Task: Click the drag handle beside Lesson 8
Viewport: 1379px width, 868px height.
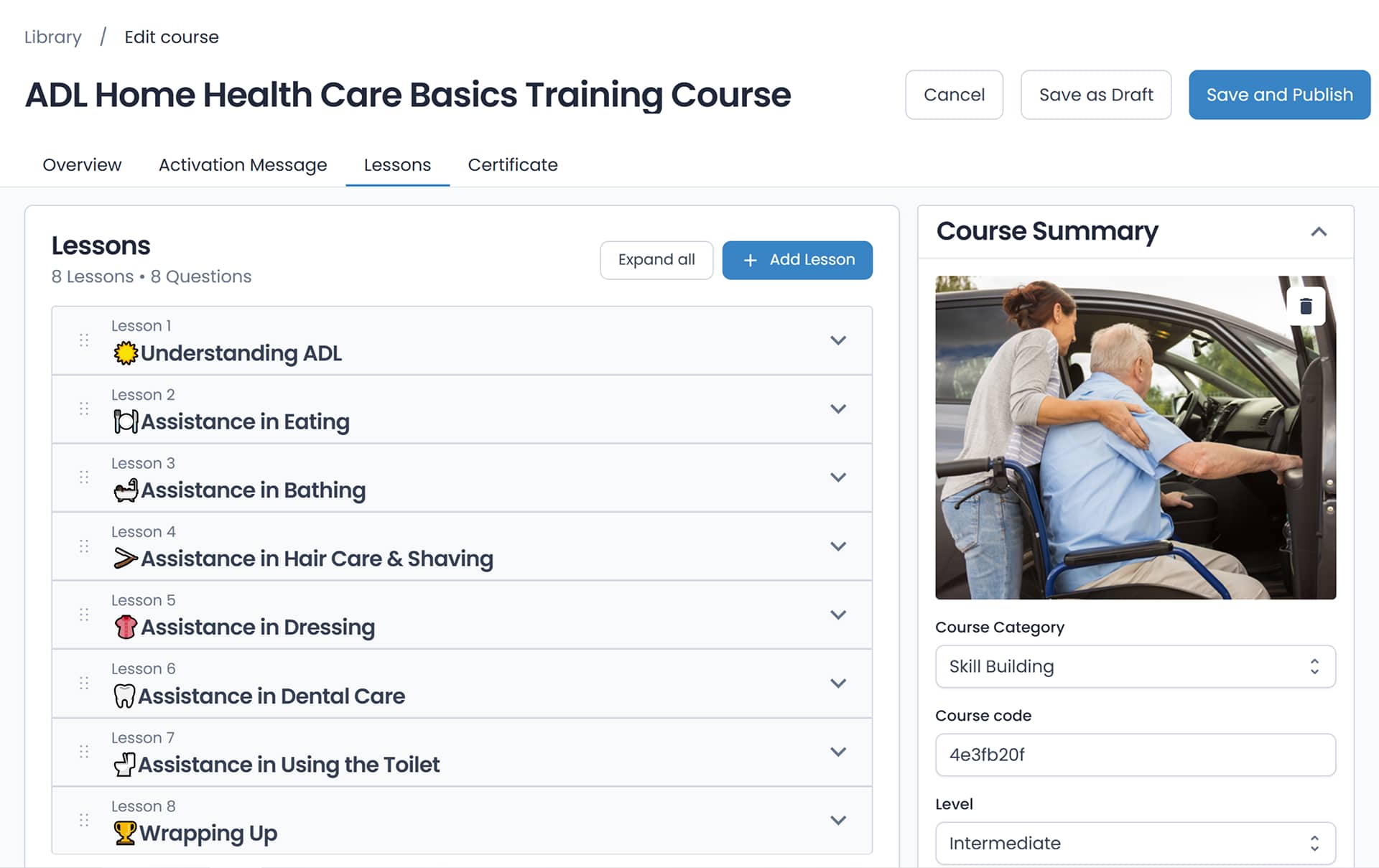Action: coord(84,820)
